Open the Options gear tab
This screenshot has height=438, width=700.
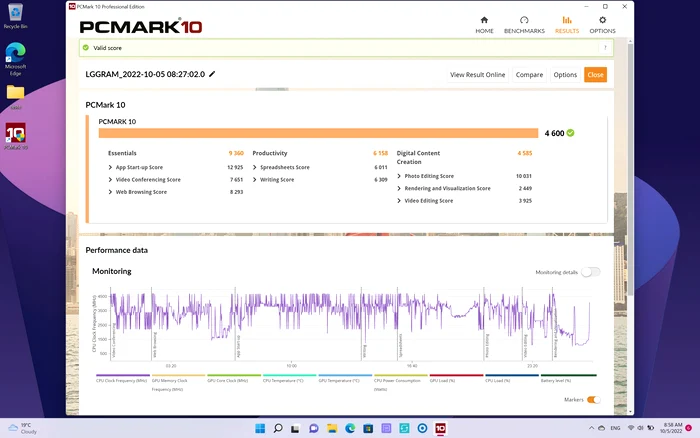tap(602, 25)
